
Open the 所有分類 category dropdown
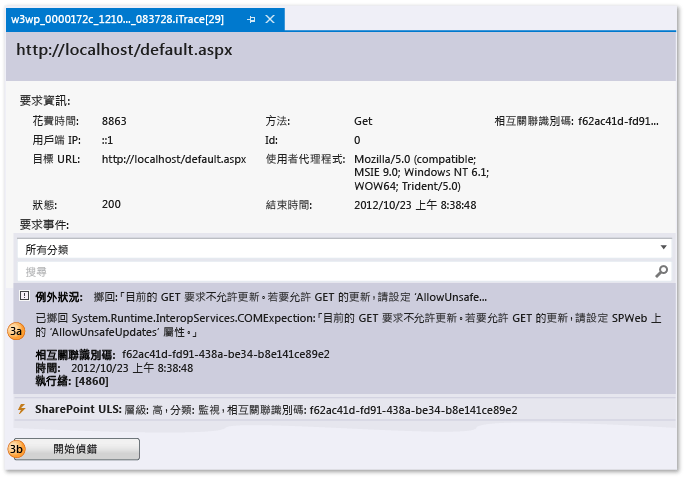click(x=344, y=249)
